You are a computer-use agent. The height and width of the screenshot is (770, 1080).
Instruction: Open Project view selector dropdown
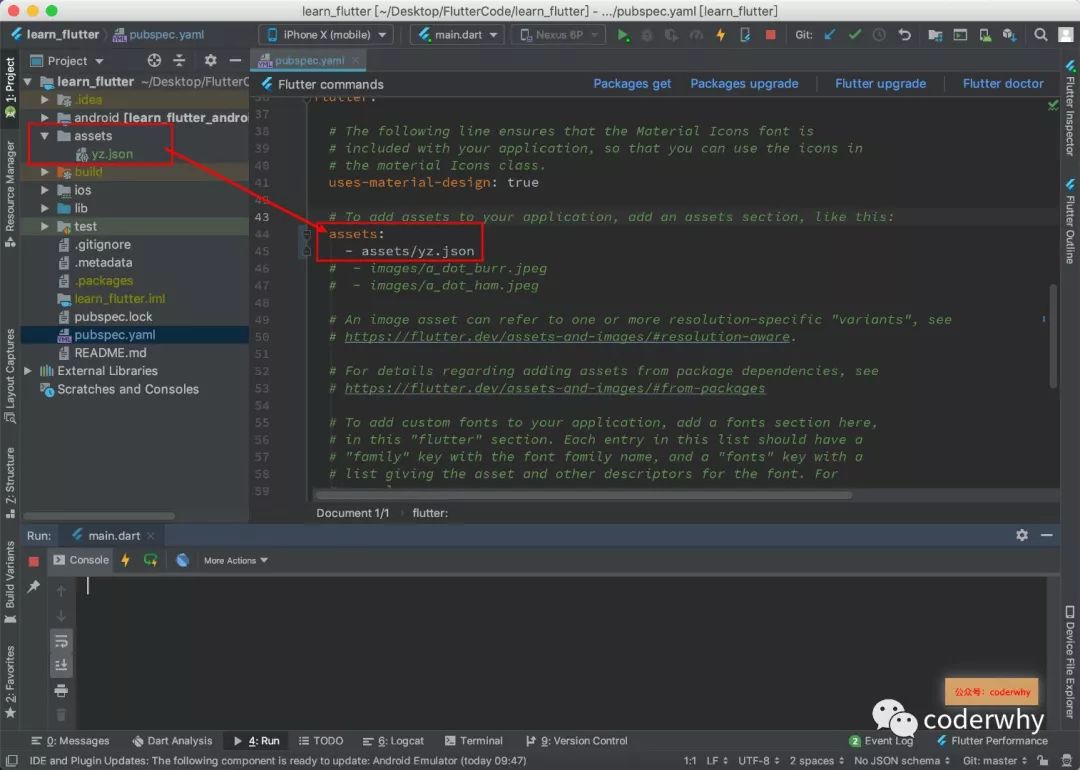coord(67,61)
